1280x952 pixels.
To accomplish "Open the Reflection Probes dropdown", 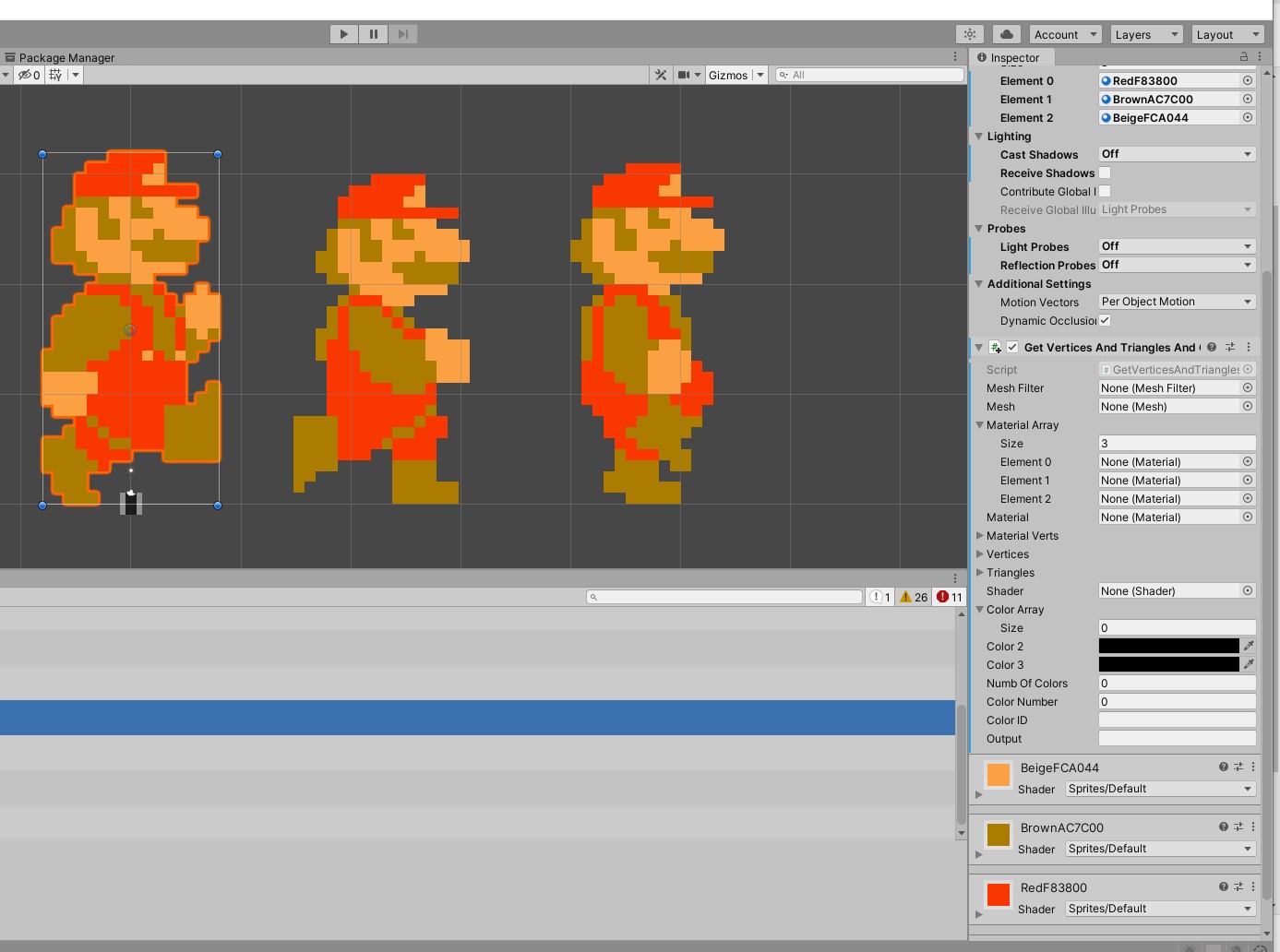I will point(1177,265).
